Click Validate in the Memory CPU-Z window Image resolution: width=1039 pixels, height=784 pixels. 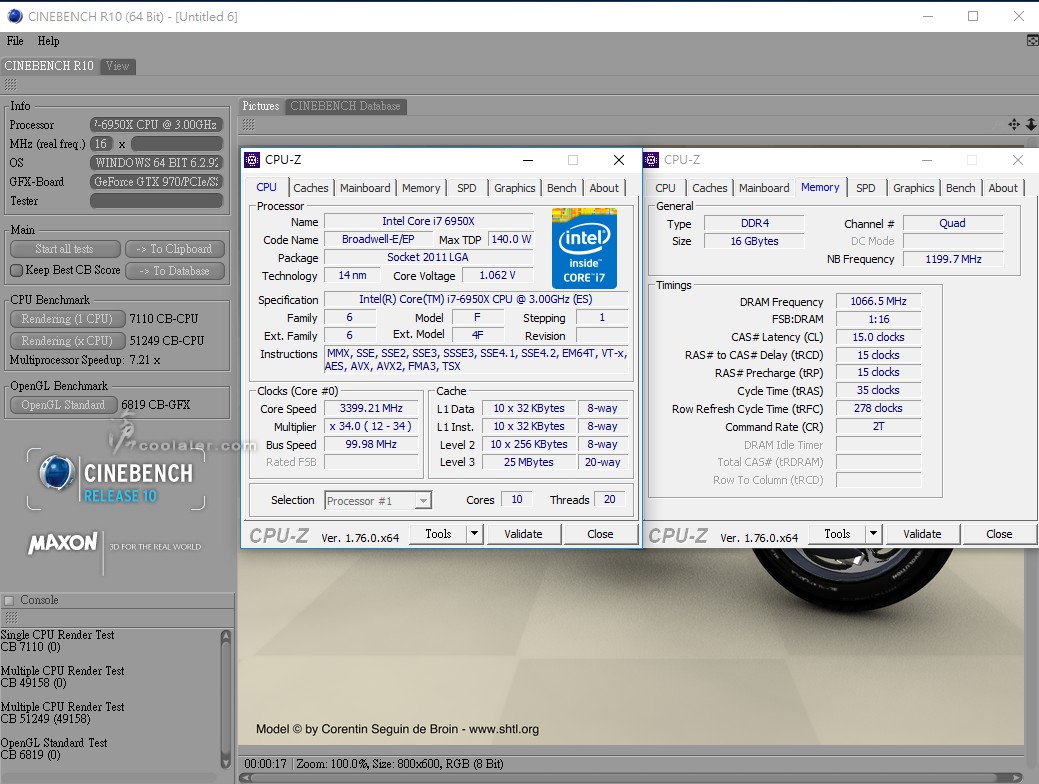tap(922, 533)
